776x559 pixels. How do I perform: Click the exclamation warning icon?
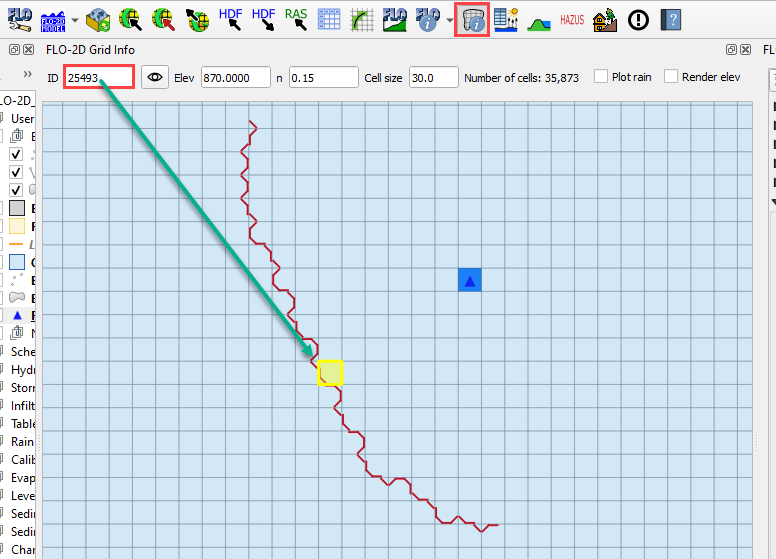[637, 19]
